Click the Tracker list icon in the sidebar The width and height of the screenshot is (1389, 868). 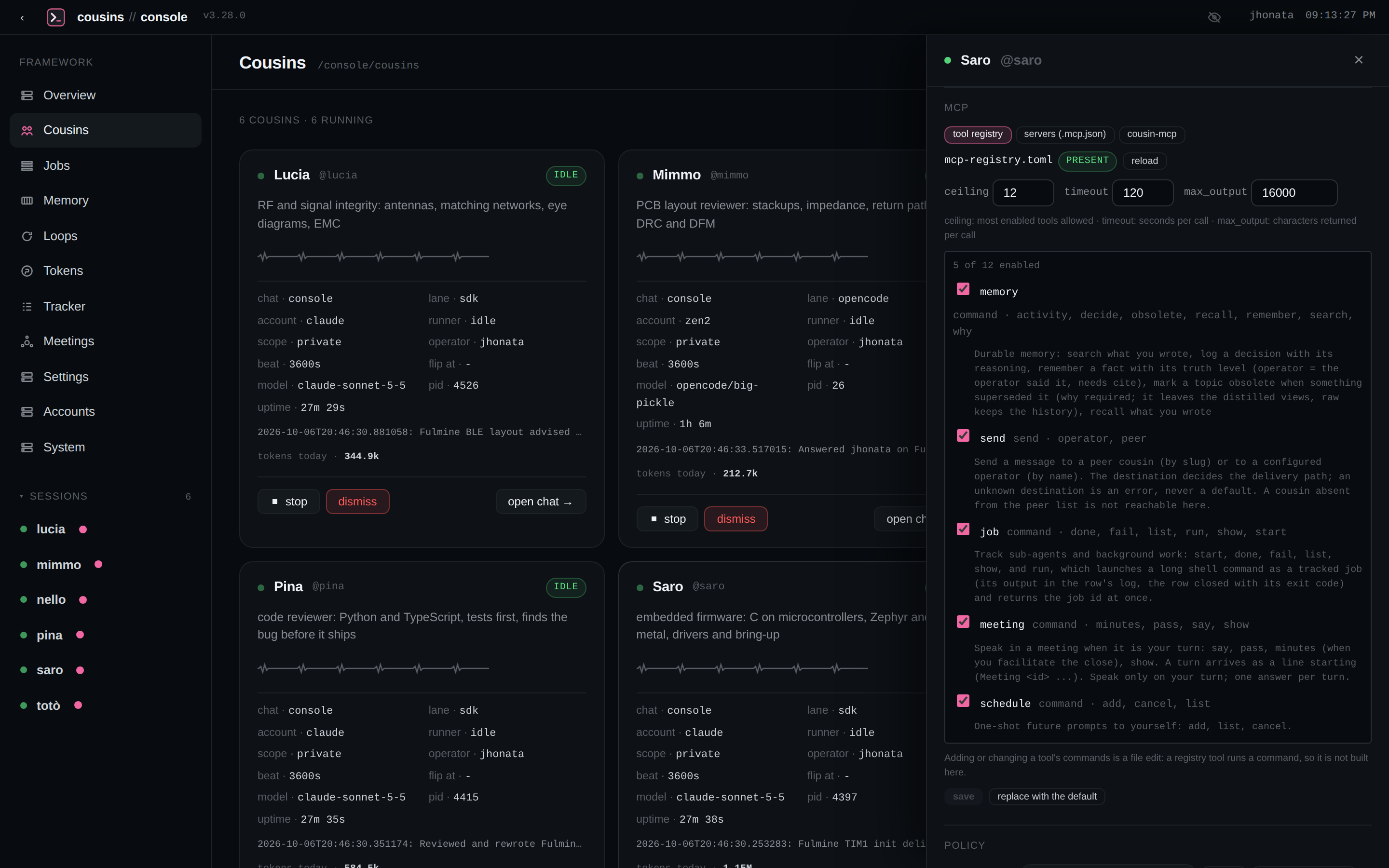27,307
